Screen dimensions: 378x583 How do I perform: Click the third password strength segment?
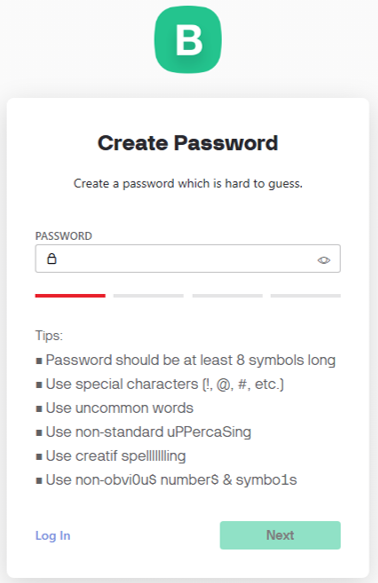click(x=227, y=296)
